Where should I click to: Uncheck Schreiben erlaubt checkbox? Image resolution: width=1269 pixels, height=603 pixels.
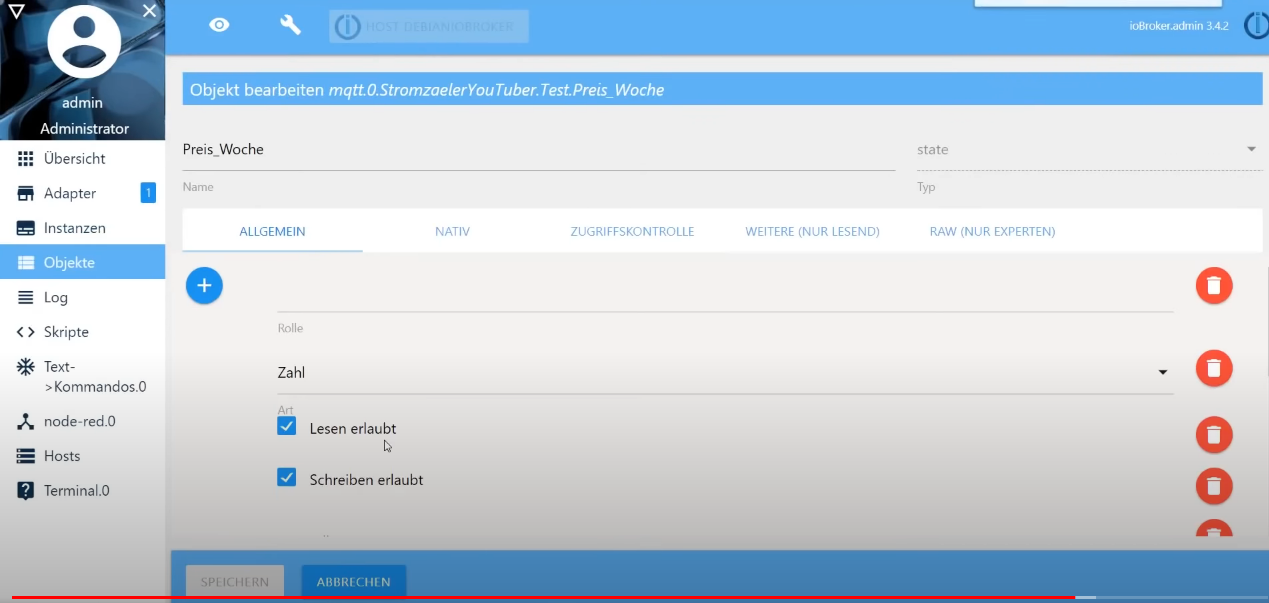click(x=287, y=477)
